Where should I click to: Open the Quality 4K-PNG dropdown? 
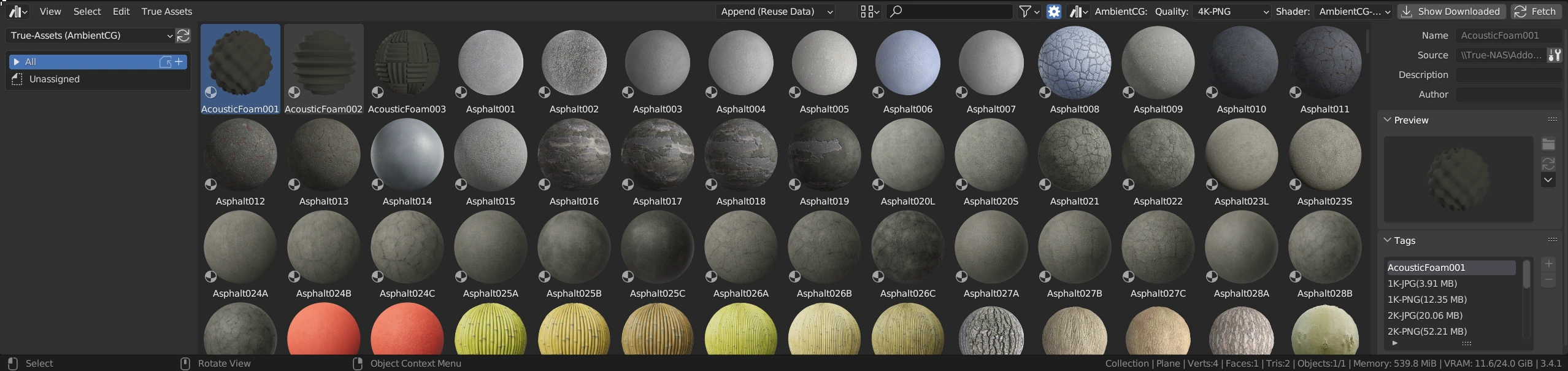tap(1231, 12)
